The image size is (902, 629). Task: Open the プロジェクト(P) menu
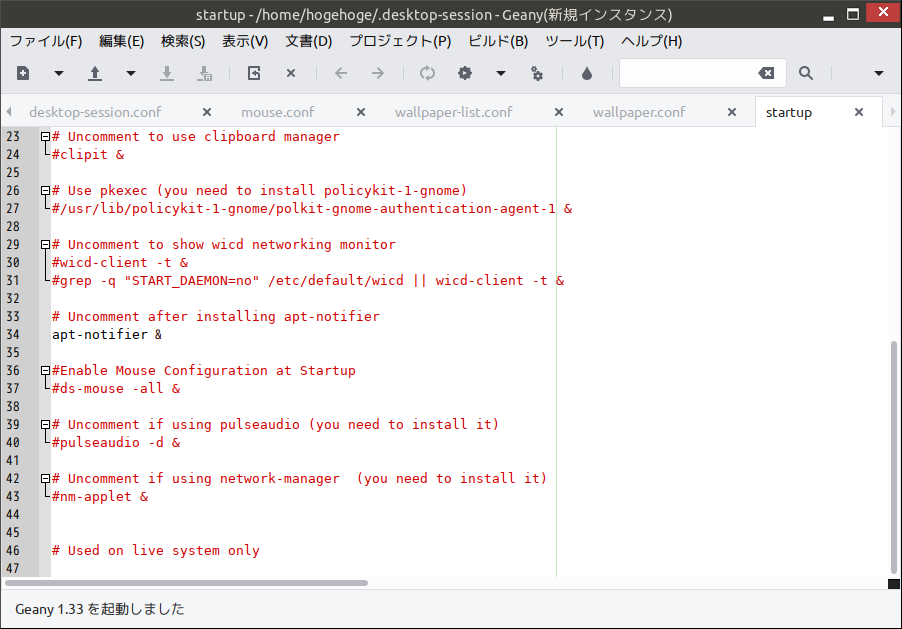pos(400,41)
